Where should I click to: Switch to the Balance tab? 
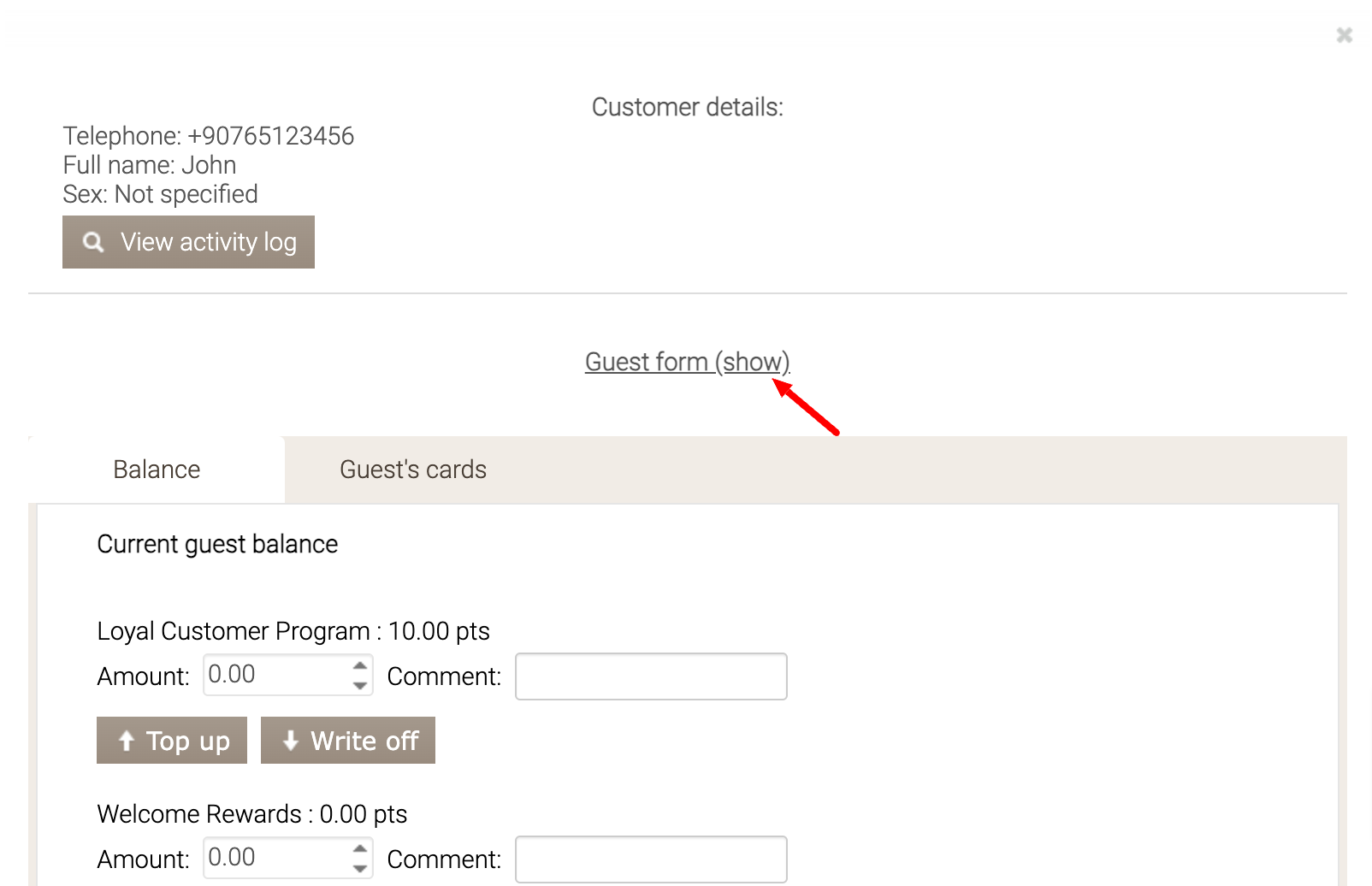157,470
